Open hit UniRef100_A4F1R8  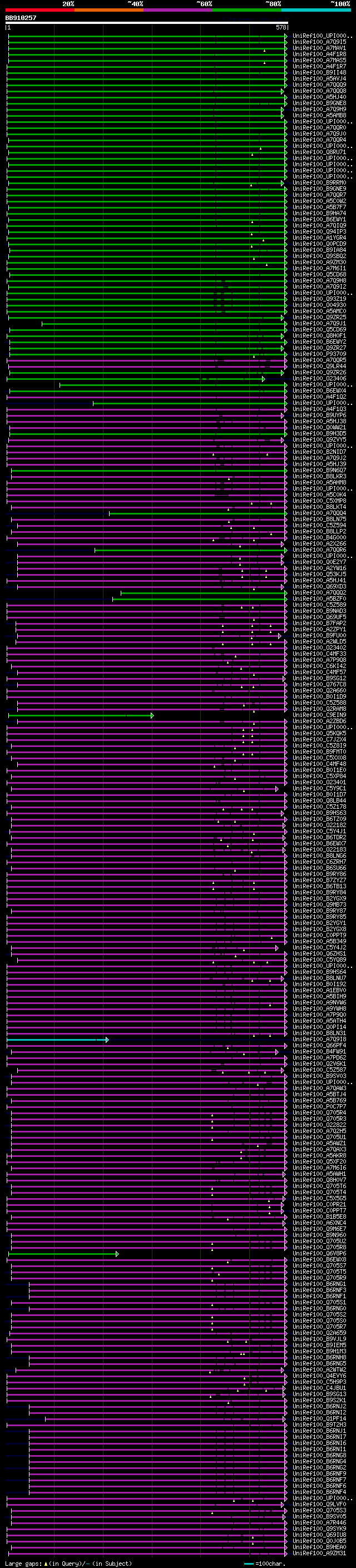[x=319, y=54]
